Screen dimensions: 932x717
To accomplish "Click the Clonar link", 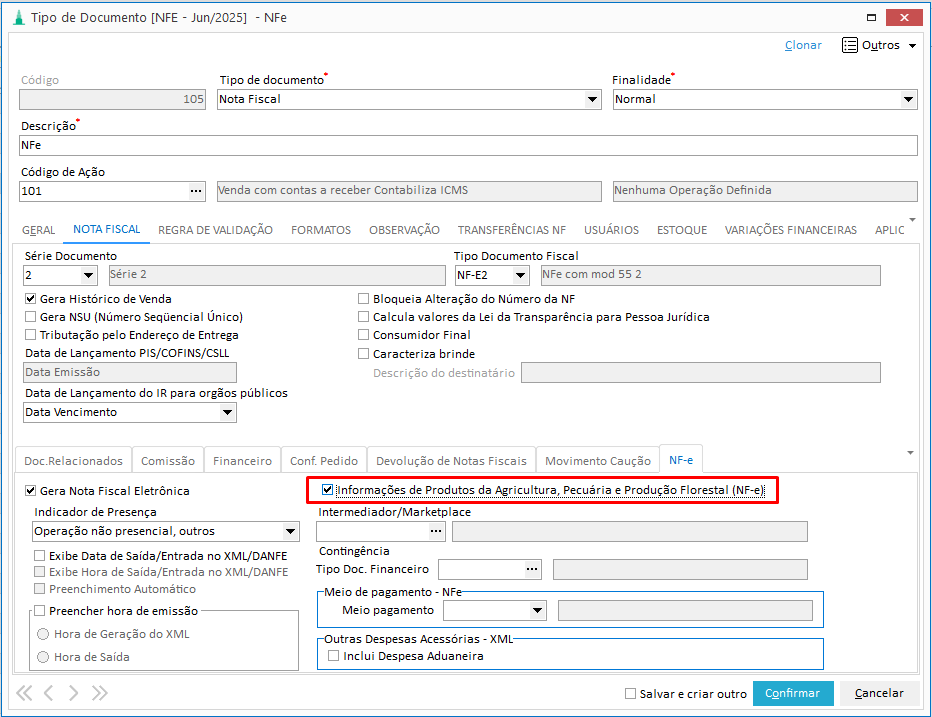I will 803,45.
